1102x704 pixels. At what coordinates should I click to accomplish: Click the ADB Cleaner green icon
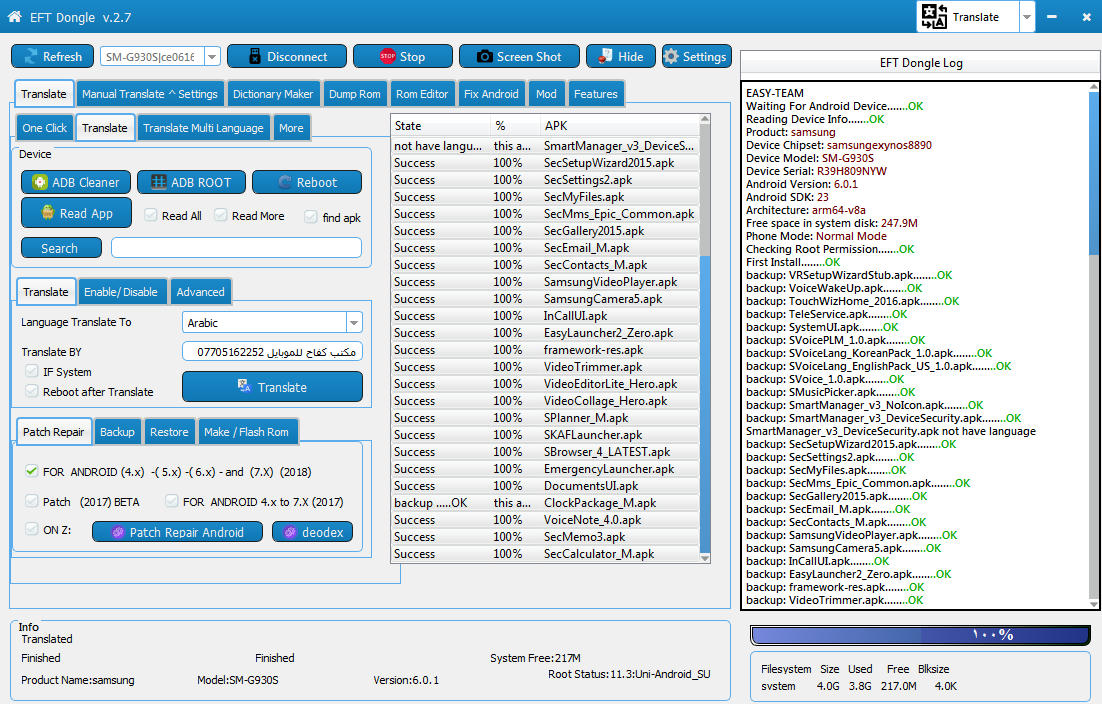point(40,182)
